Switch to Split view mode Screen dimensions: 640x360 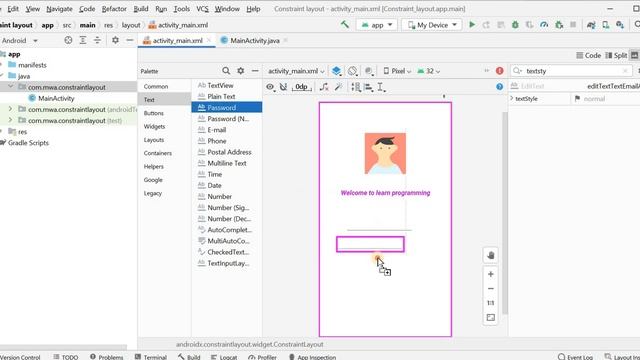[616, 55]
